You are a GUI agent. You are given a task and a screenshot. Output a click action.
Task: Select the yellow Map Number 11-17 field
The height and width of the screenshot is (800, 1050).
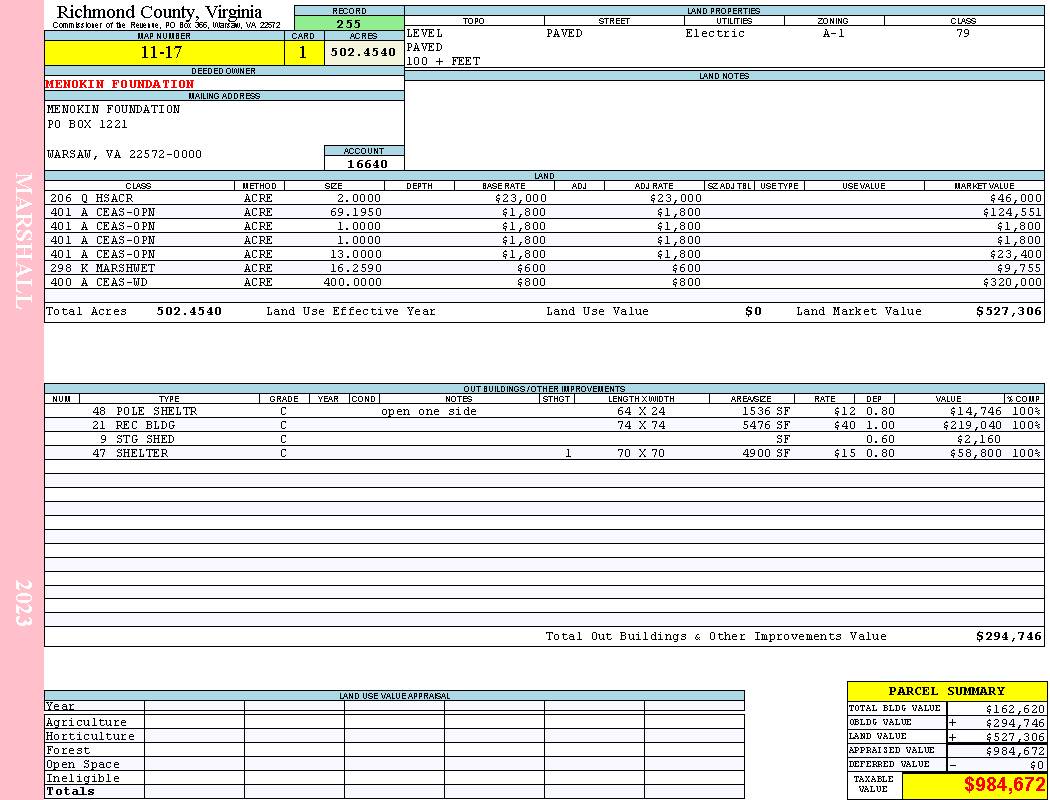164,53
